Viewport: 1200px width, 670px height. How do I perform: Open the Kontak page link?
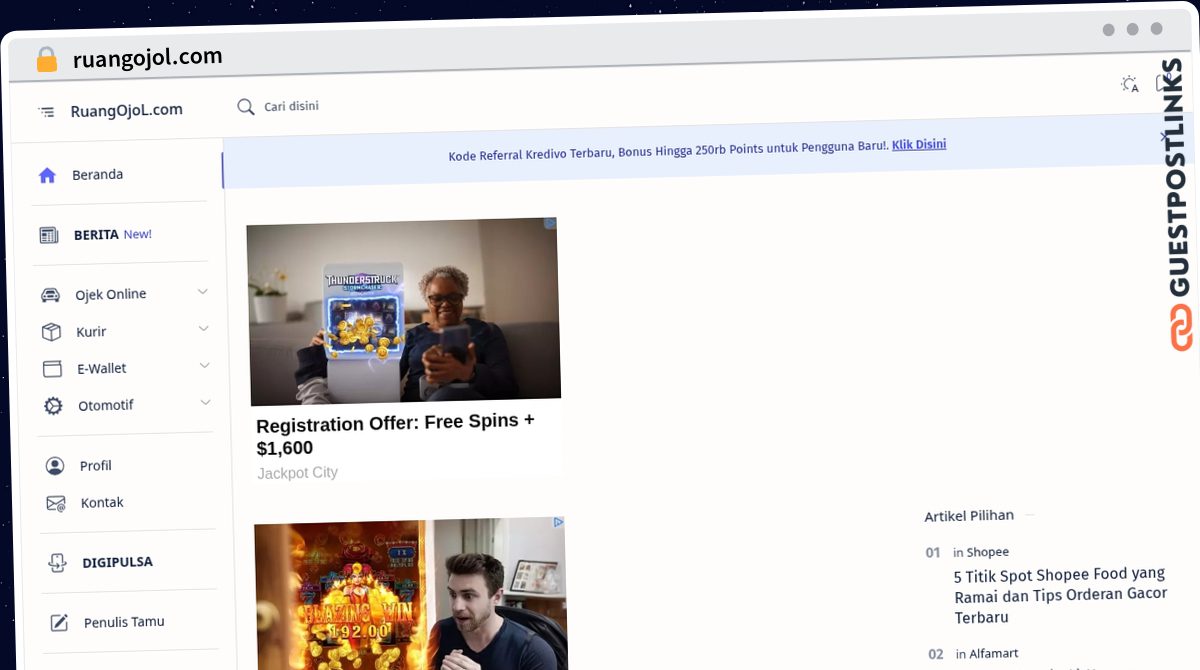[102, 502]
